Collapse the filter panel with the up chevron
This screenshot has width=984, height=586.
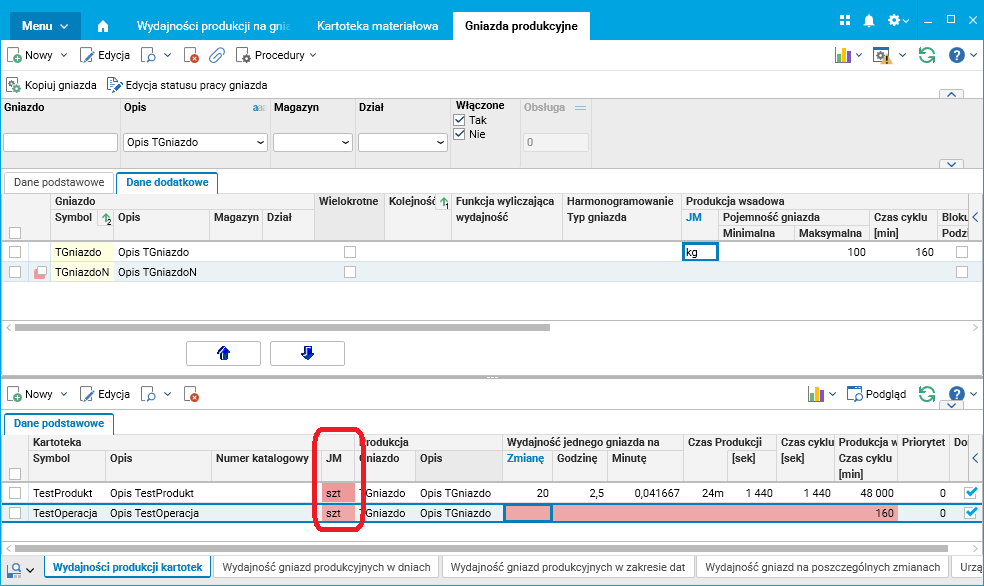tap(951, 94)
